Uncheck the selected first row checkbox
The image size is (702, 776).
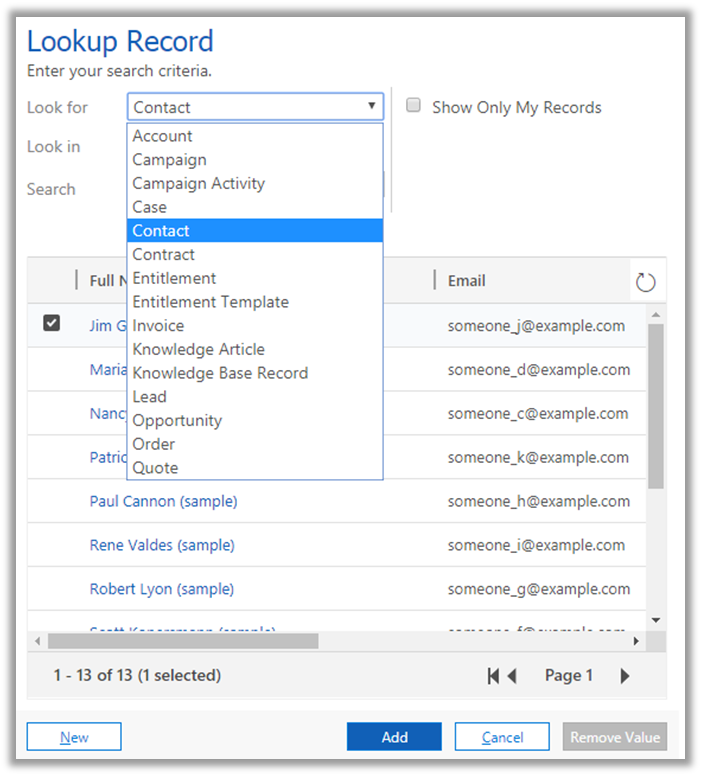(x=52, y=323)
